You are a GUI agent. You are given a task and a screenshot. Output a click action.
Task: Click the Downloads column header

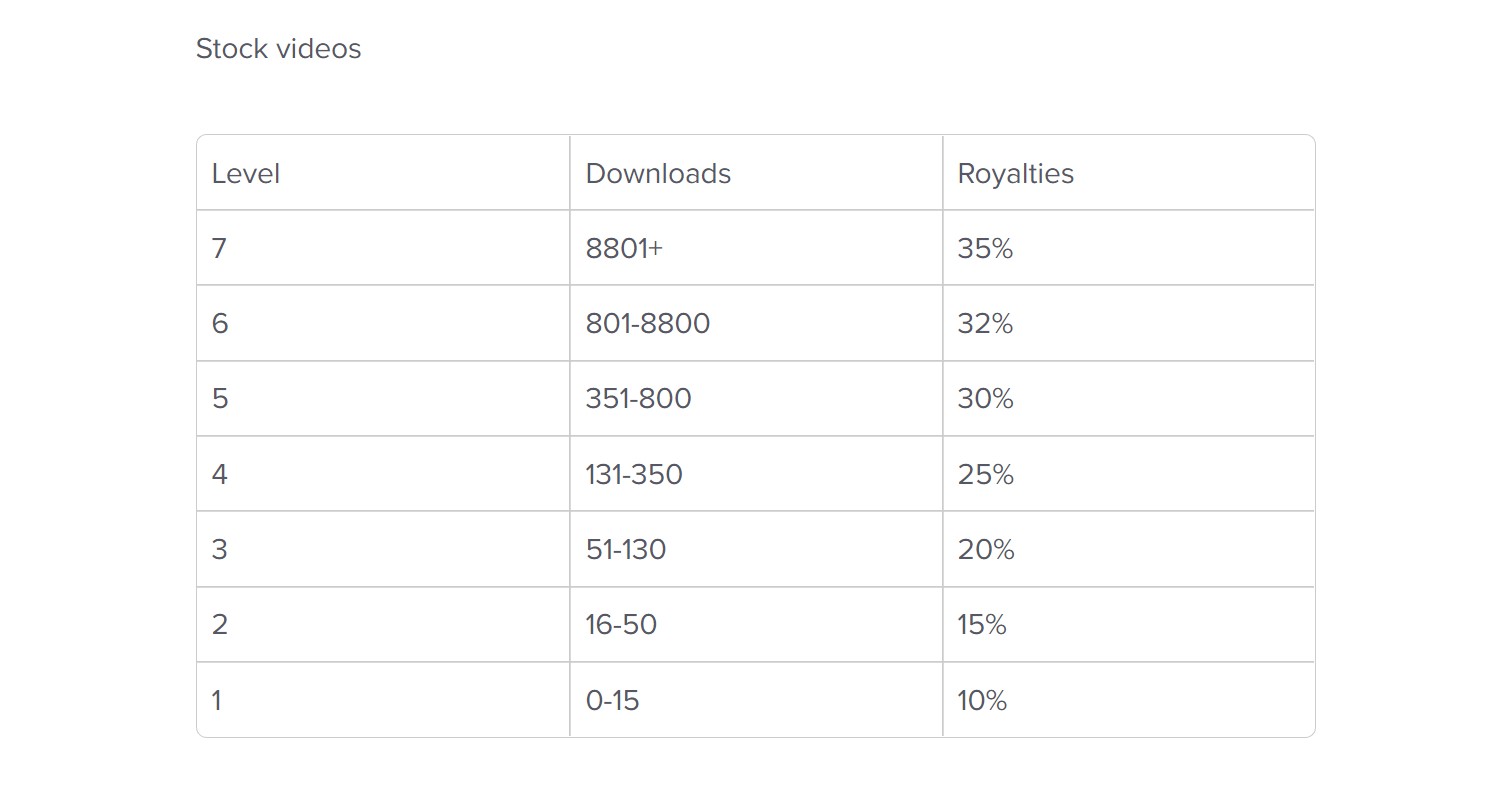click(658, 174)
